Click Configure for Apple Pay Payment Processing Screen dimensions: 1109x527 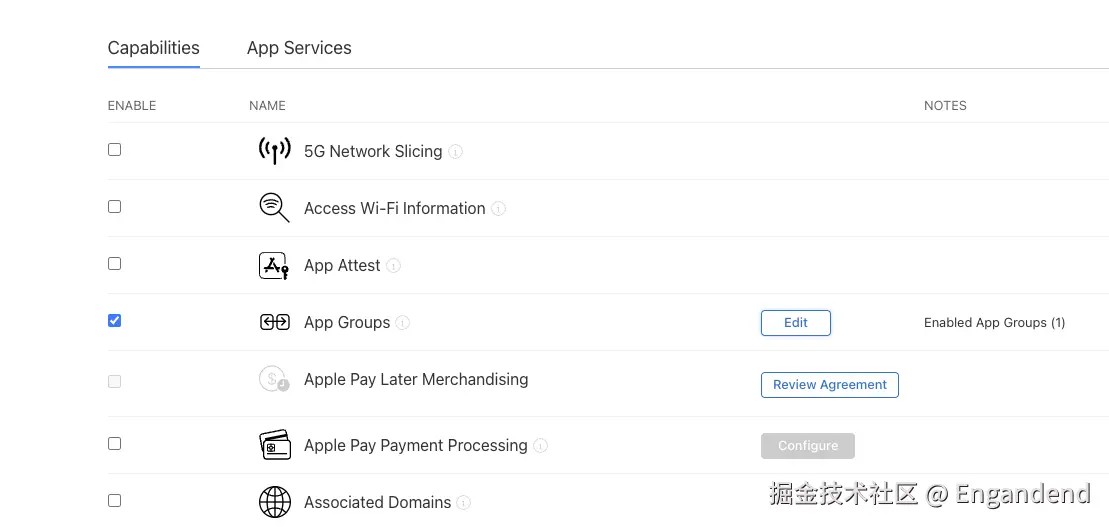click(x=807, y=446)
